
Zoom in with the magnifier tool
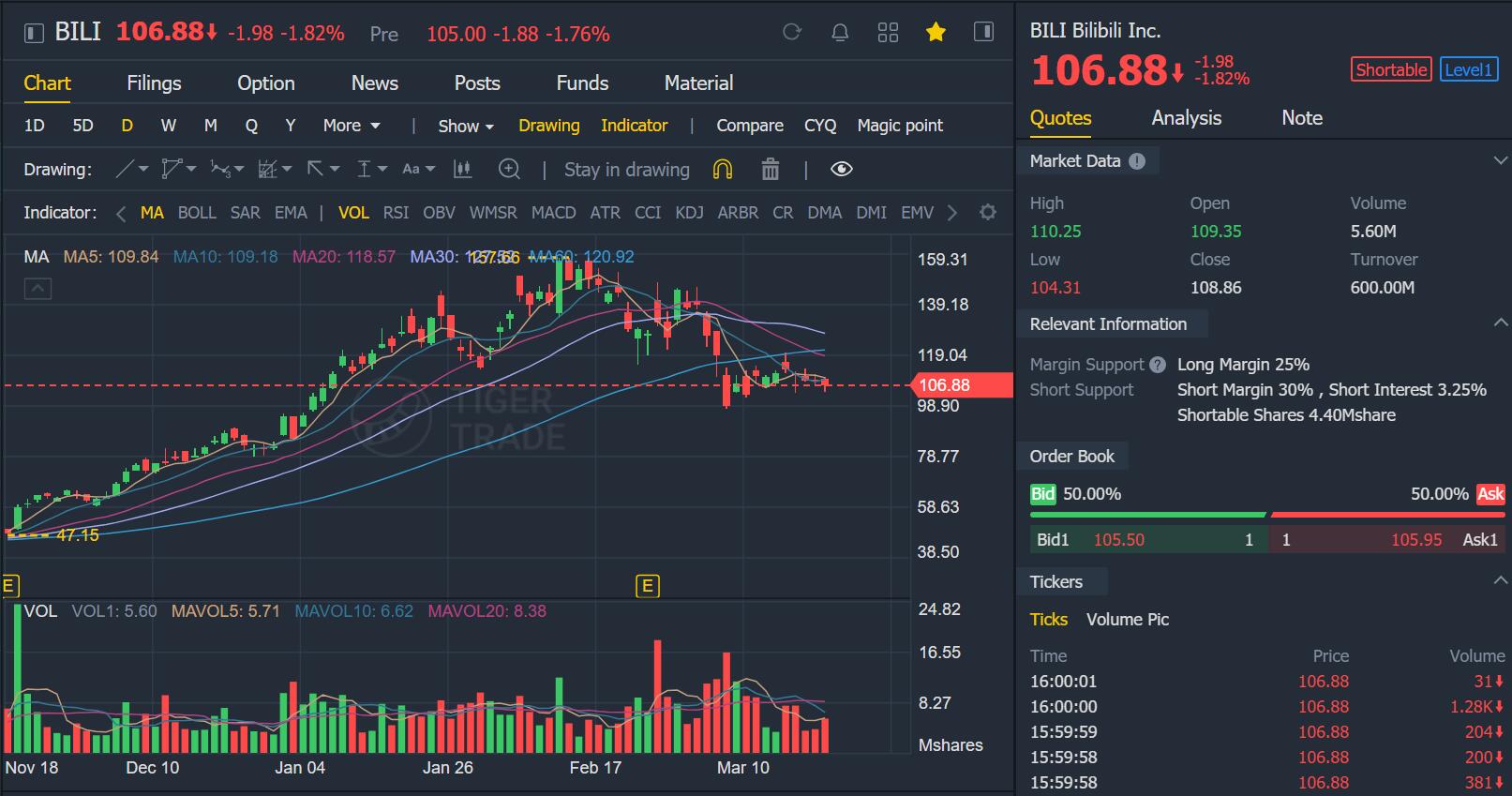[x=509, y=169]
